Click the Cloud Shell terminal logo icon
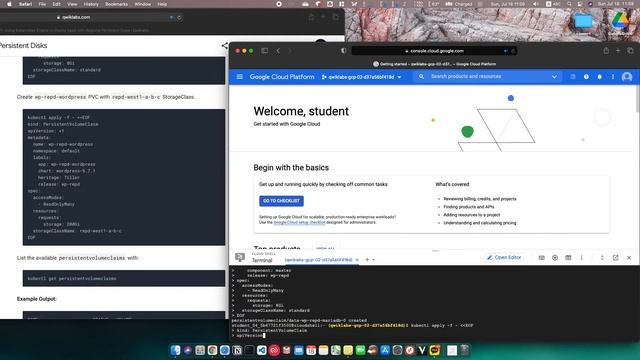This screenshot has width=640, height=360. coord(240,257)
